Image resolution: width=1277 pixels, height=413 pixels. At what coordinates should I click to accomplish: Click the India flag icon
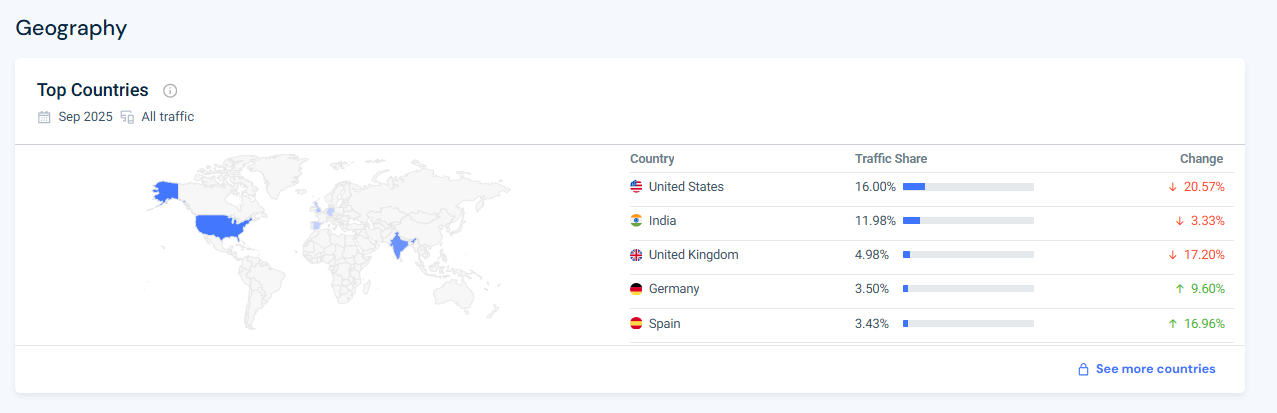pyautogui.click(x=636, y=221)
